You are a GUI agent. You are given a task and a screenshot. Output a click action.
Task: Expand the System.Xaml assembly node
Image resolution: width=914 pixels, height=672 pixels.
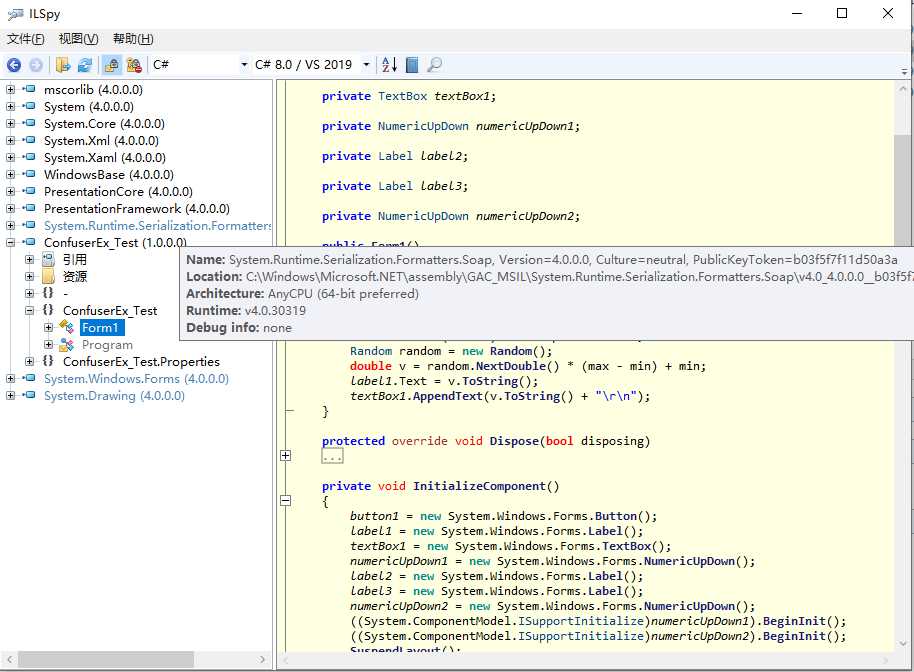coord(10,157)
